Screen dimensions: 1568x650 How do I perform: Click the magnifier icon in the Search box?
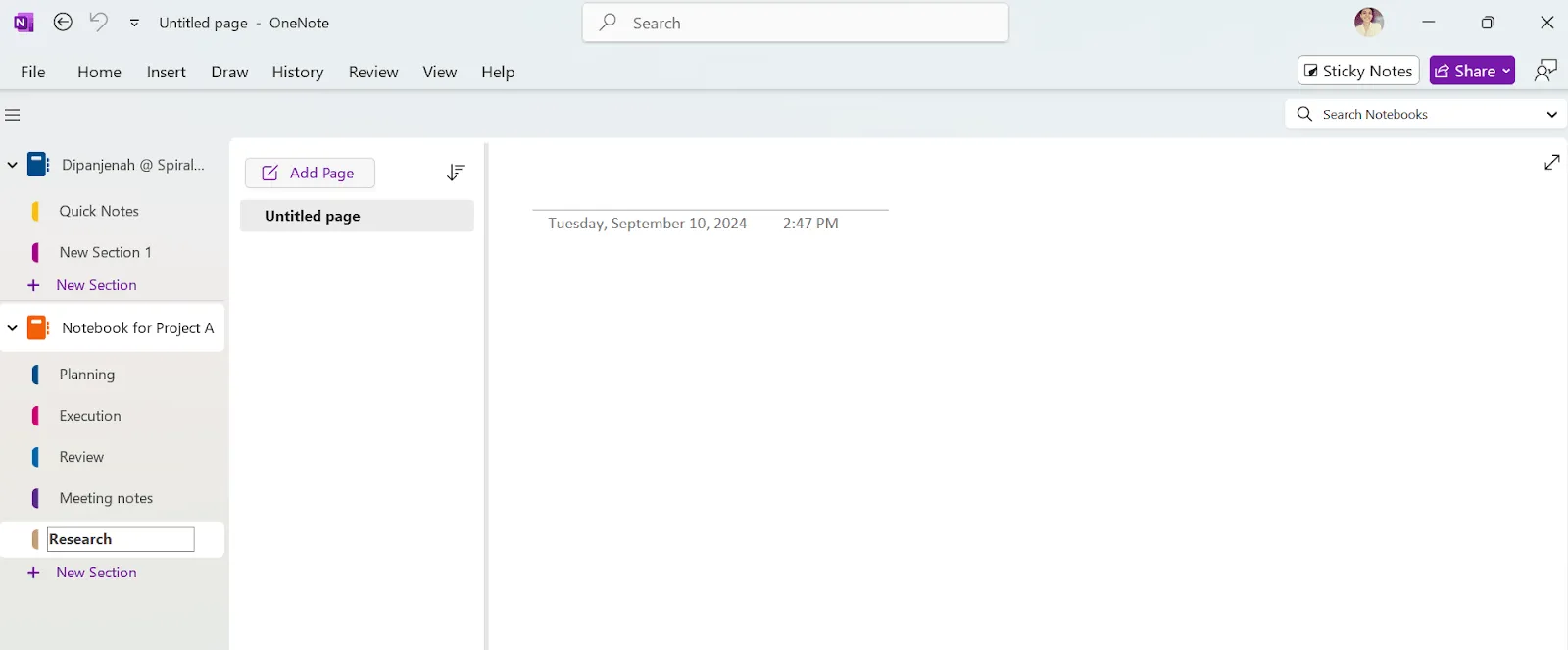(609, 22)
